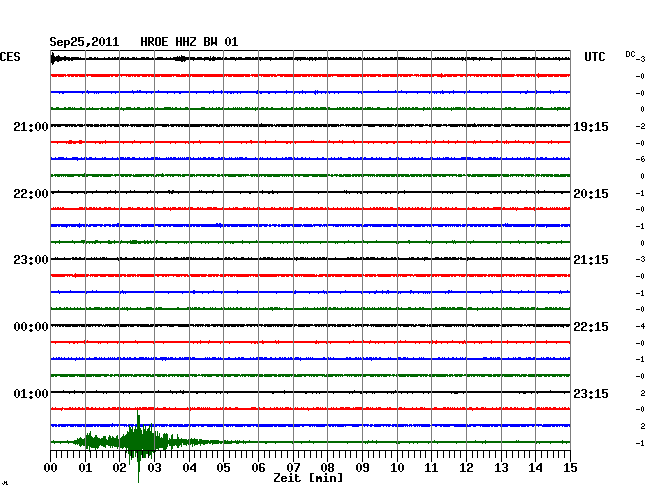Click the 12 minute axis tick label

466,467
